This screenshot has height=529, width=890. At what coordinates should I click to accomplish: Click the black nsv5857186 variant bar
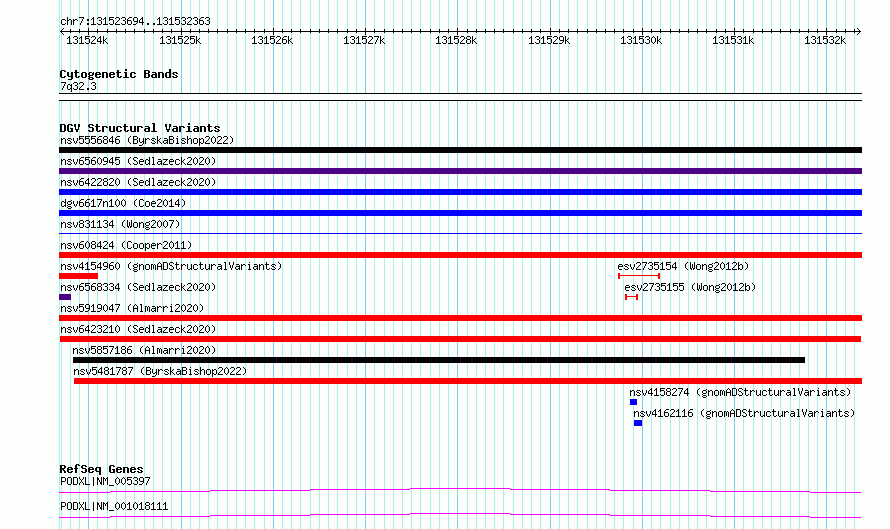439,360
